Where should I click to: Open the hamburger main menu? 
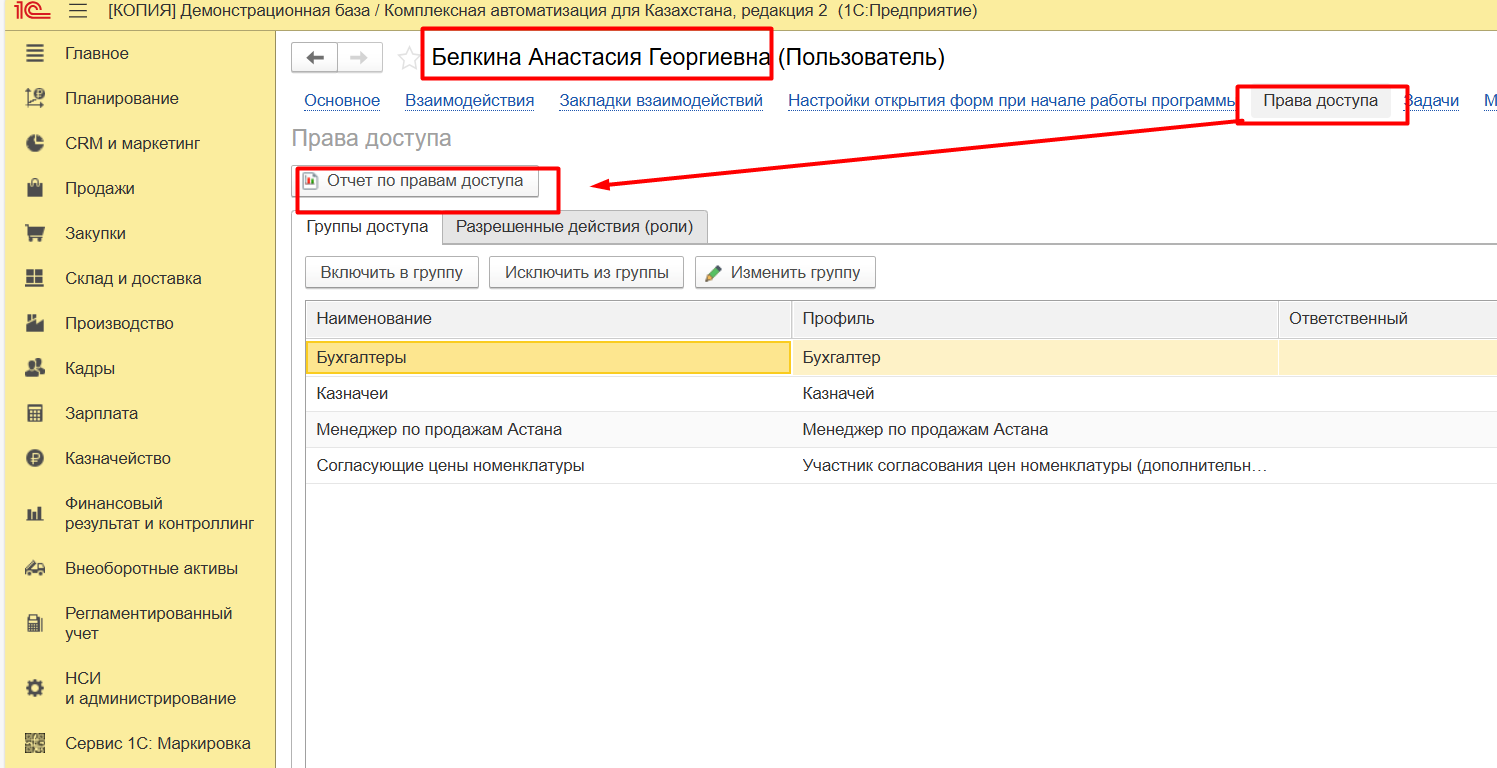click(77, 11)
